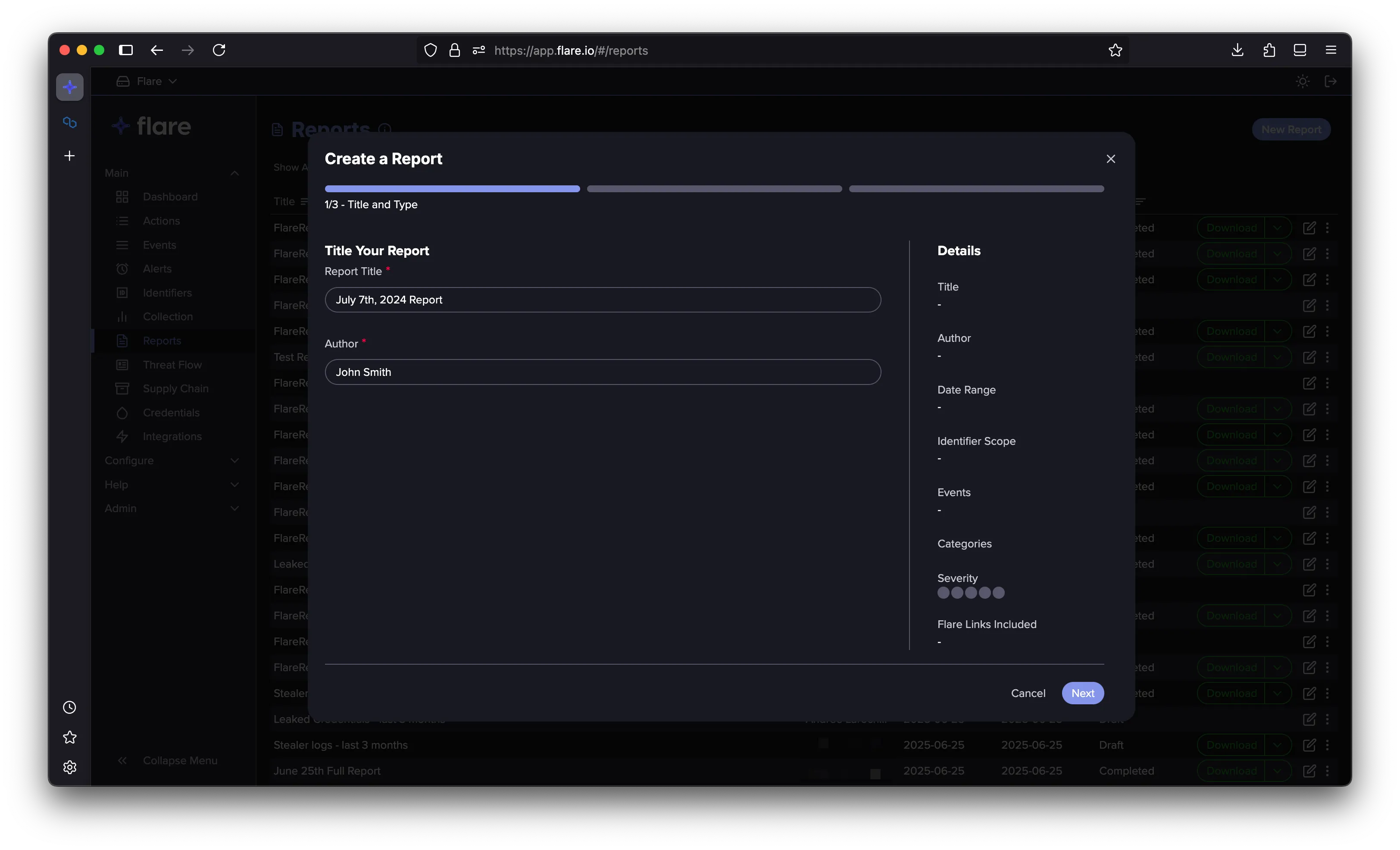Click the first progress step bar
This screenshot has width=1400, height=850.
[452, 188]
